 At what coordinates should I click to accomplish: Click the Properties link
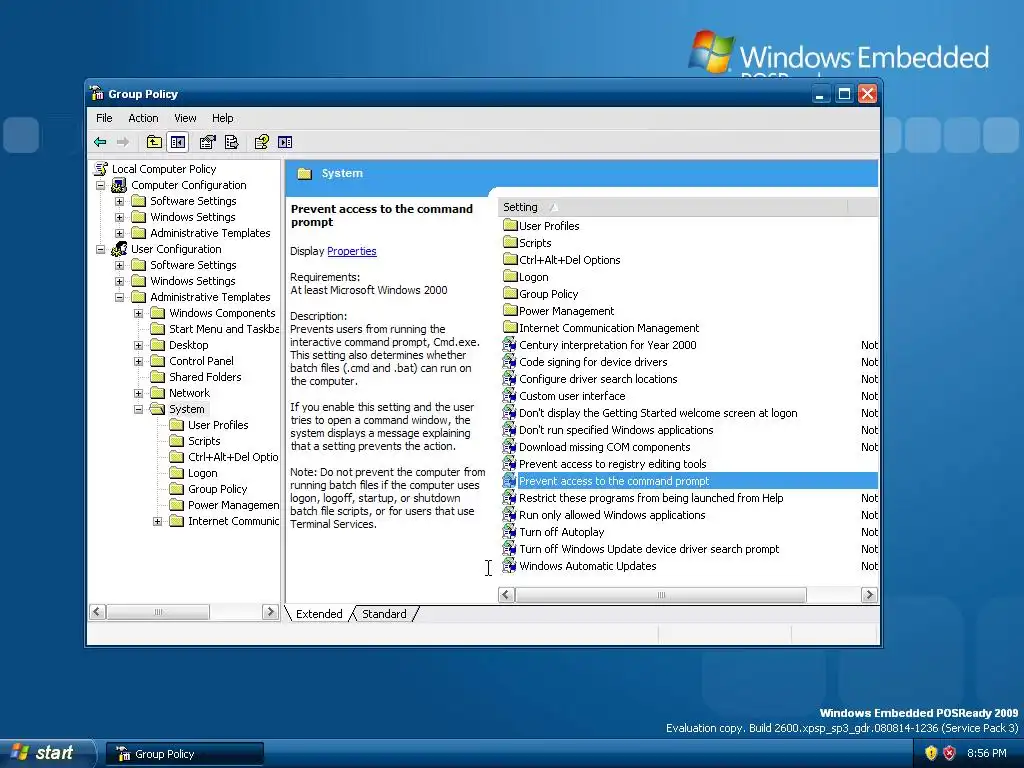tap(351, 251)
